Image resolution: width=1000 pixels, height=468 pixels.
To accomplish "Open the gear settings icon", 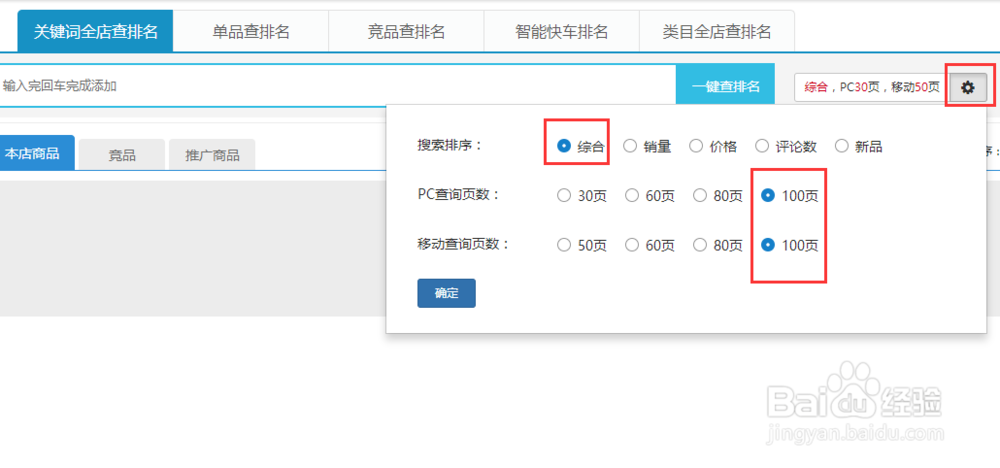I will [x=968, y=87].
